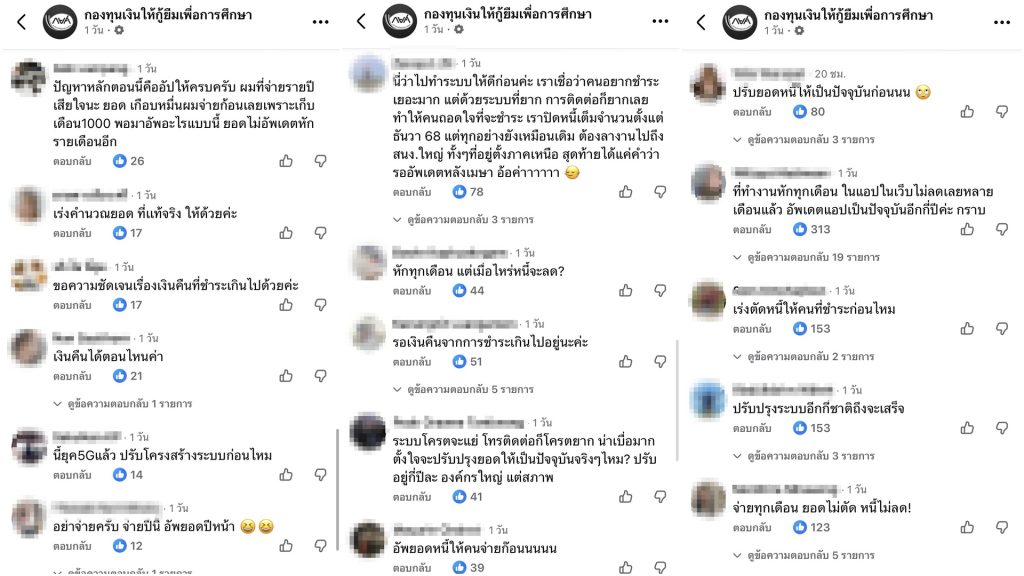Viewport: 1024px width, 576px height.
Task: Thumbs-down the comment with 313 likes
Action: 1001,229
